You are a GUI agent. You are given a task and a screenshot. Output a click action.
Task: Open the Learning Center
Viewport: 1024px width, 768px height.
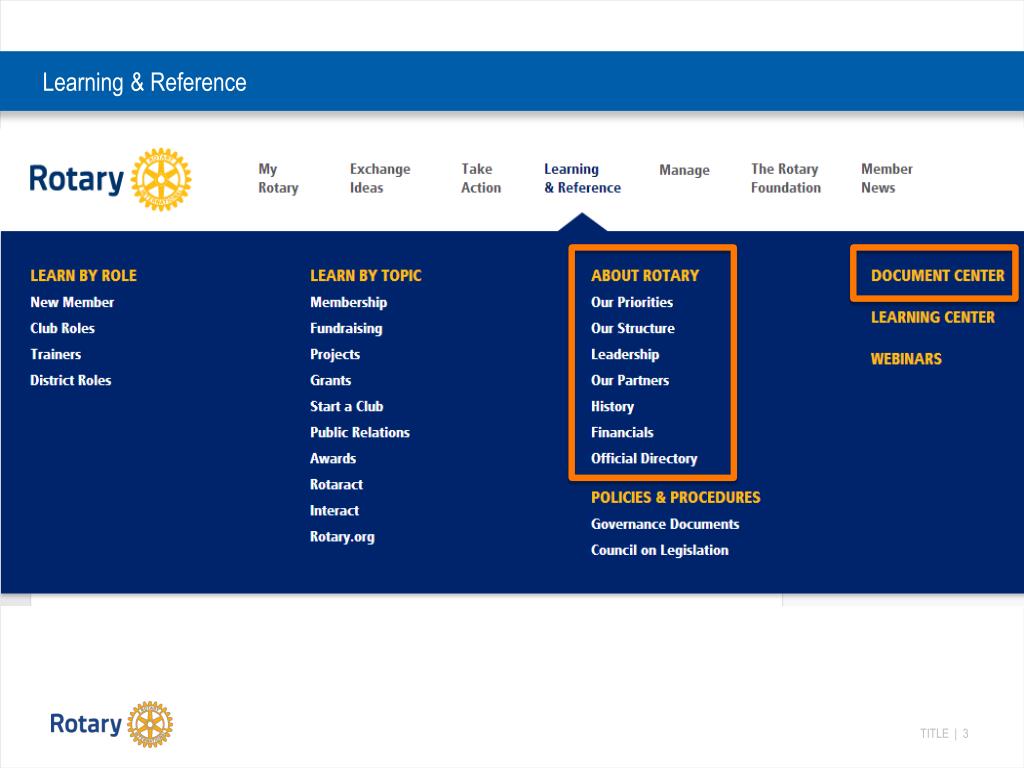click(933, 317)
